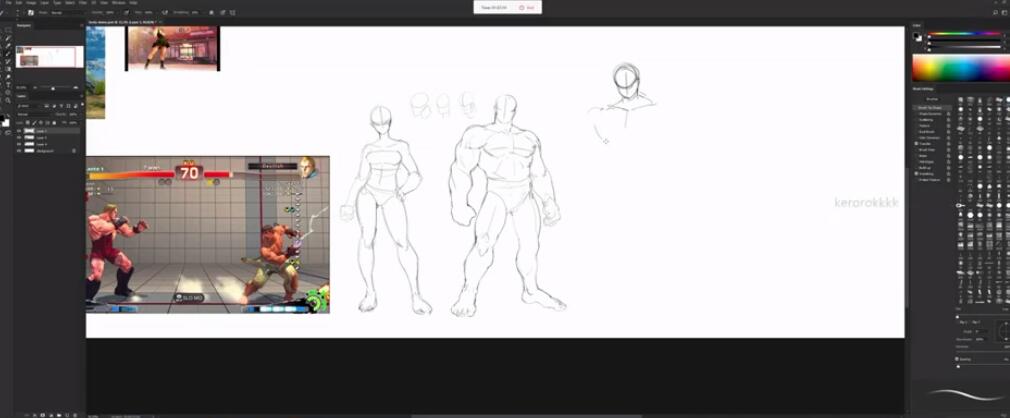Click type layer filter icon
The image size is (1010, 418).
[61, 106]
